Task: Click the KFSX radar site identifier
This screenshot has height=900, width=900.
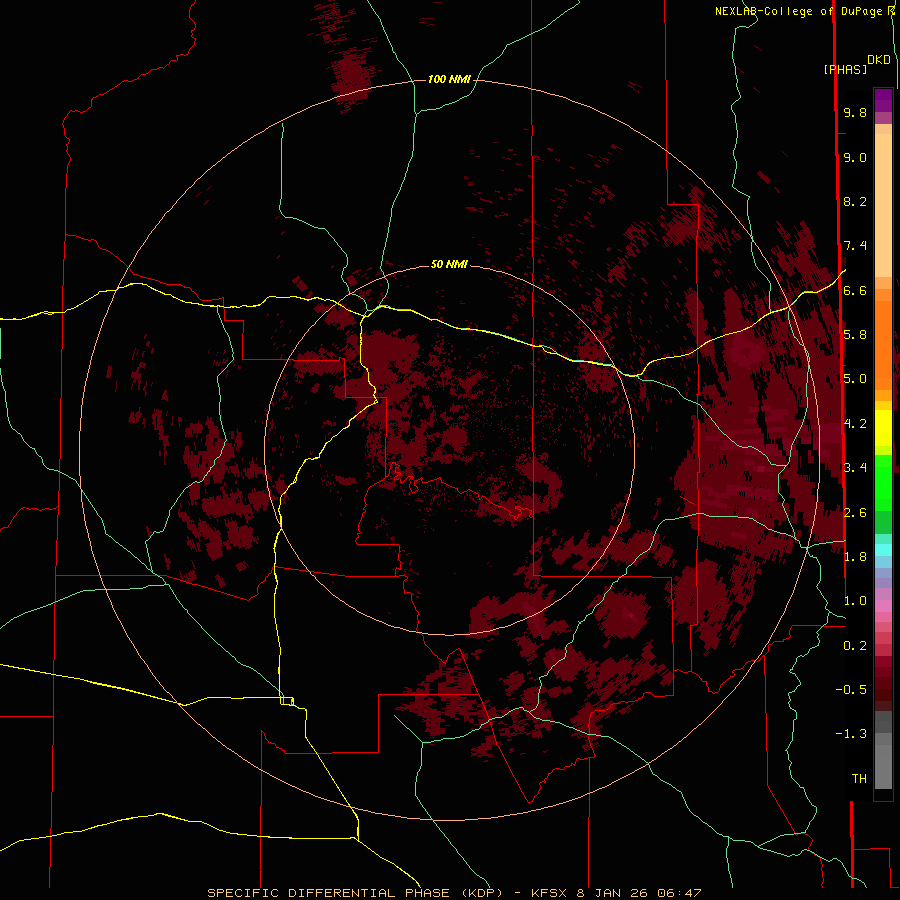Action: [x=551, y=893]
